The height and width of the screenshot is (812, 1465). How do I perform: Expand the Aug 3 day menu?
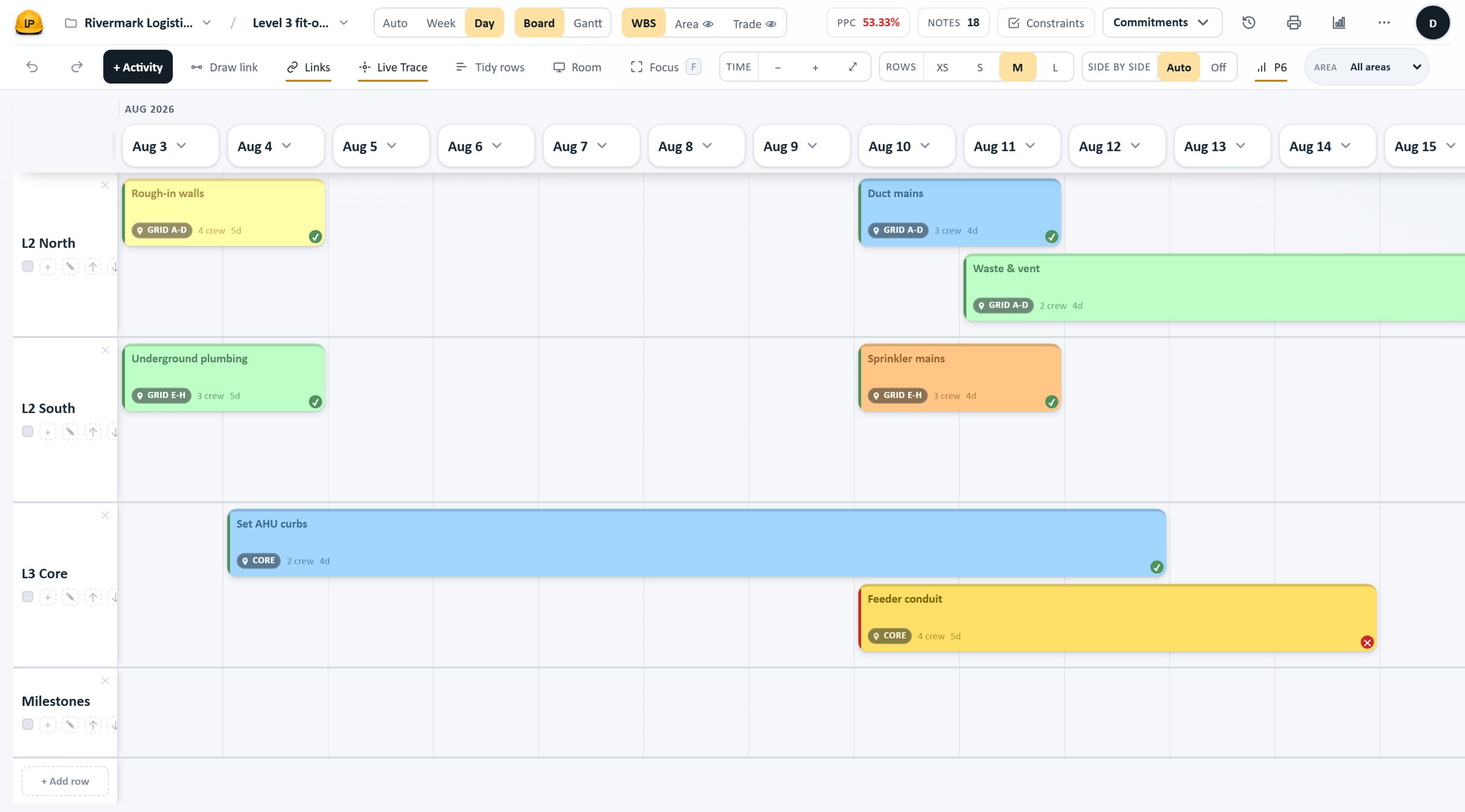181,146
